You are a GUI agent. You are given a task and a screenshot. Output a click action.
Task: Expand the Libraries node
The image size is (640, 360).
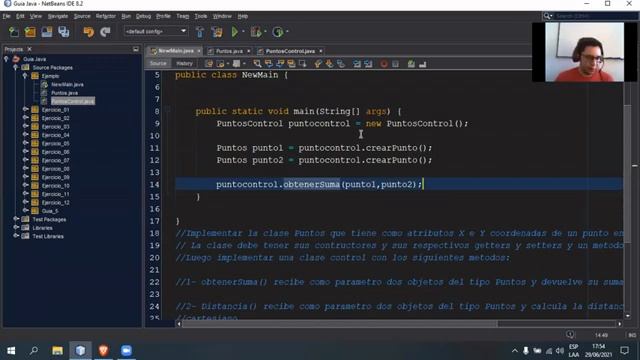[16, 228]
